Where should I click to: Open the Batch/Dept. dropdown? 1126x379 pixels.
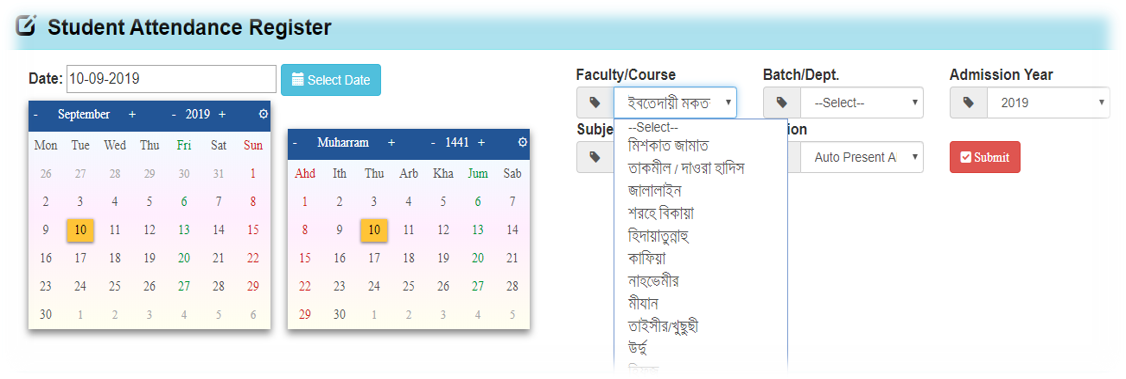pos(862,103)
